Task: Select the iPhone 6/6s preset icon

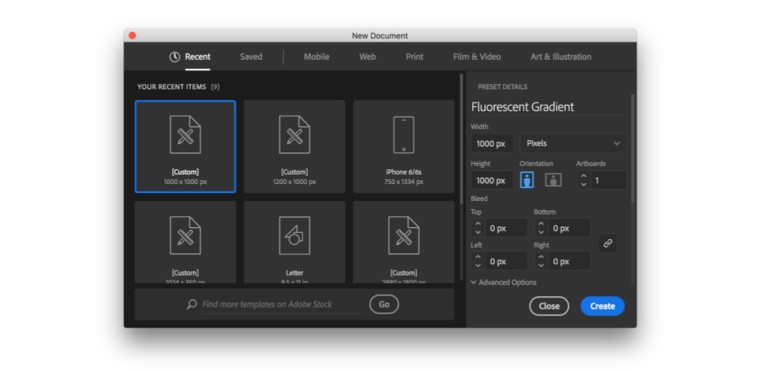Action: (x=404, y=135)
